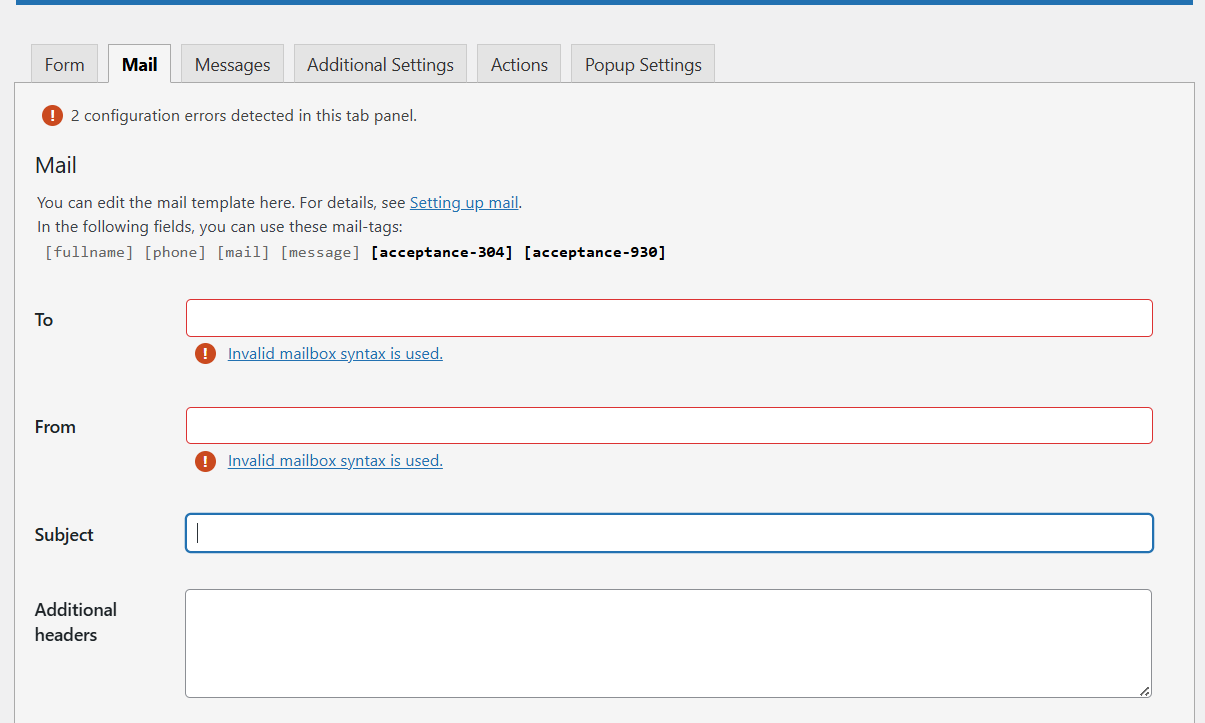The height and width of the screenshot is (723, 1205).
Task: Open the Setting up mail link
Action: click(x=464, y=202)
